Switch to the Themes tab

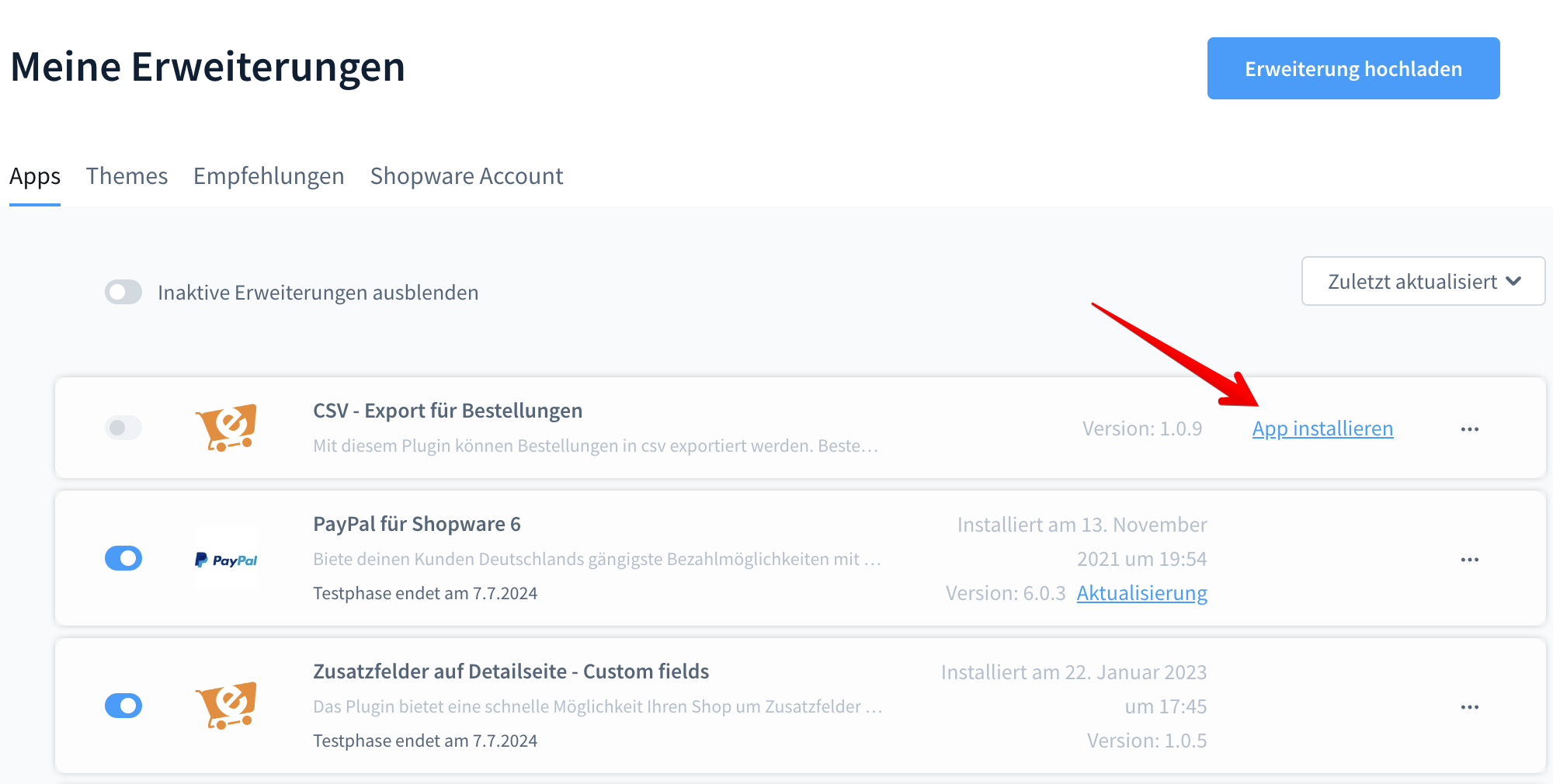127,176
